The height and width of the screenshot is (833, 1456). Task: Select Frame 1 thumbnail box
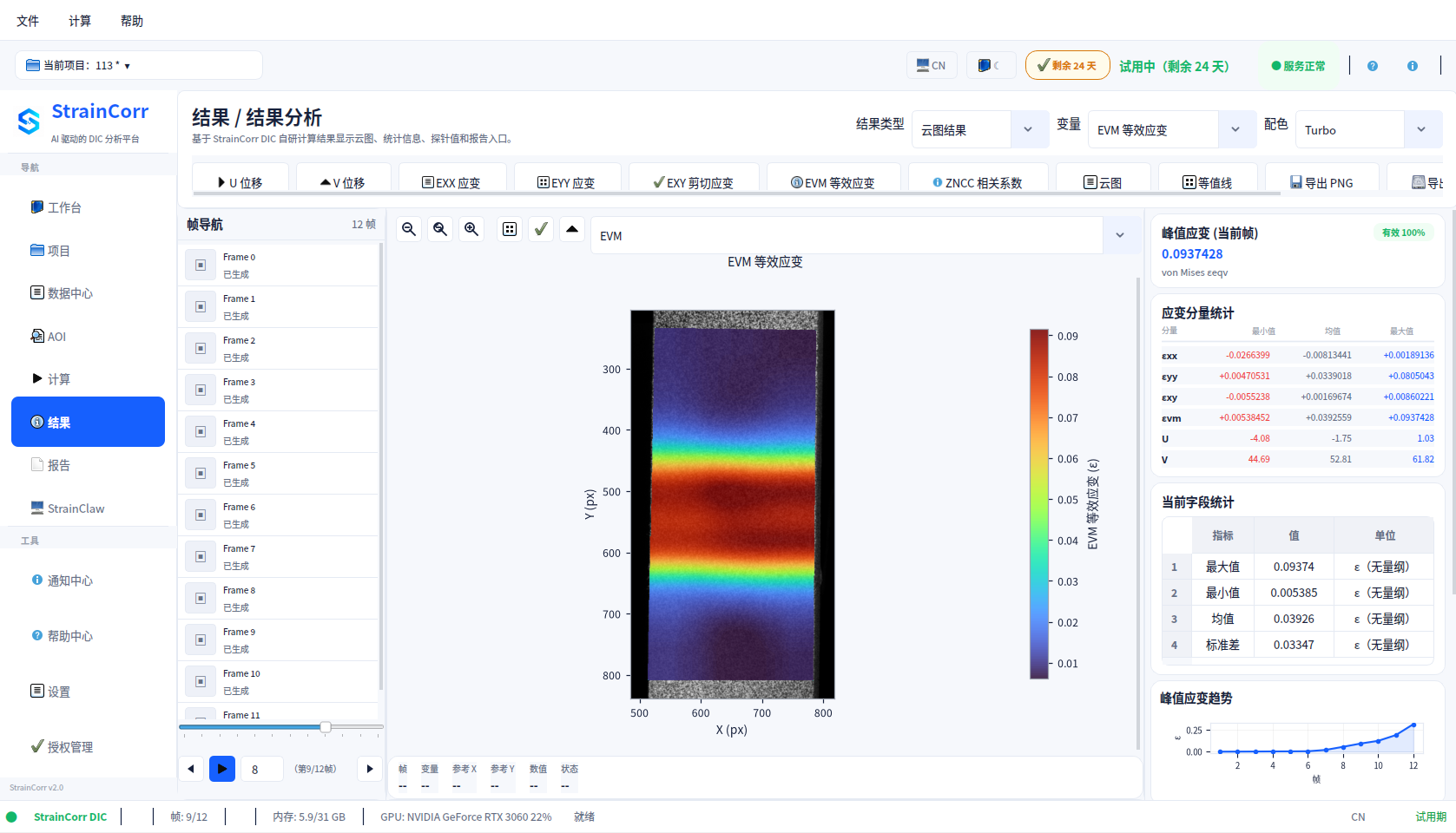201,307
